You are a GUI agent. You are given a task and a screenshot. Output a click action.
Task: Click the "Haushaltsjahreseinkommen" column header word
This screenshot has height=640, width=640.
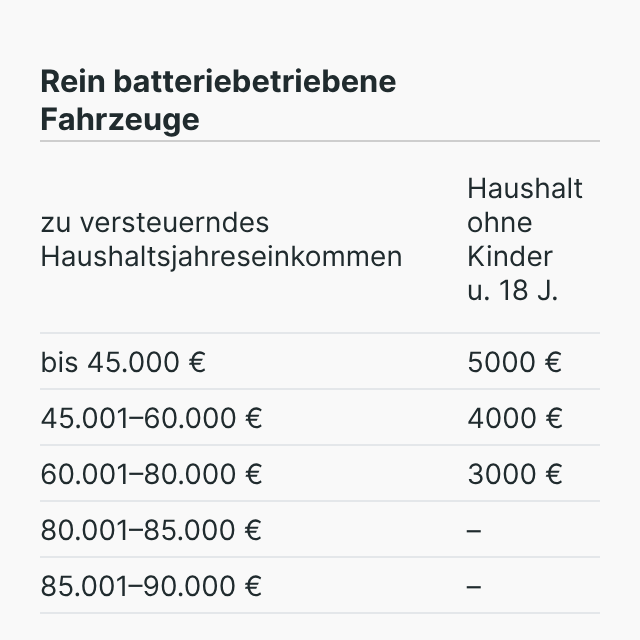pyautogui.click(x=221, y=256)
